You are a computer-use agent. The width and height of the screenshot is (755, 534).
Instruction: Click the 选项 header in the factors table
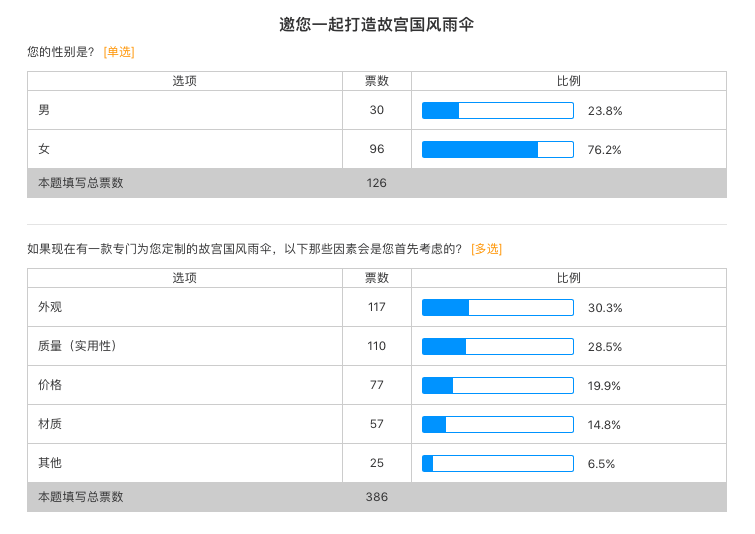click(184, 278)
